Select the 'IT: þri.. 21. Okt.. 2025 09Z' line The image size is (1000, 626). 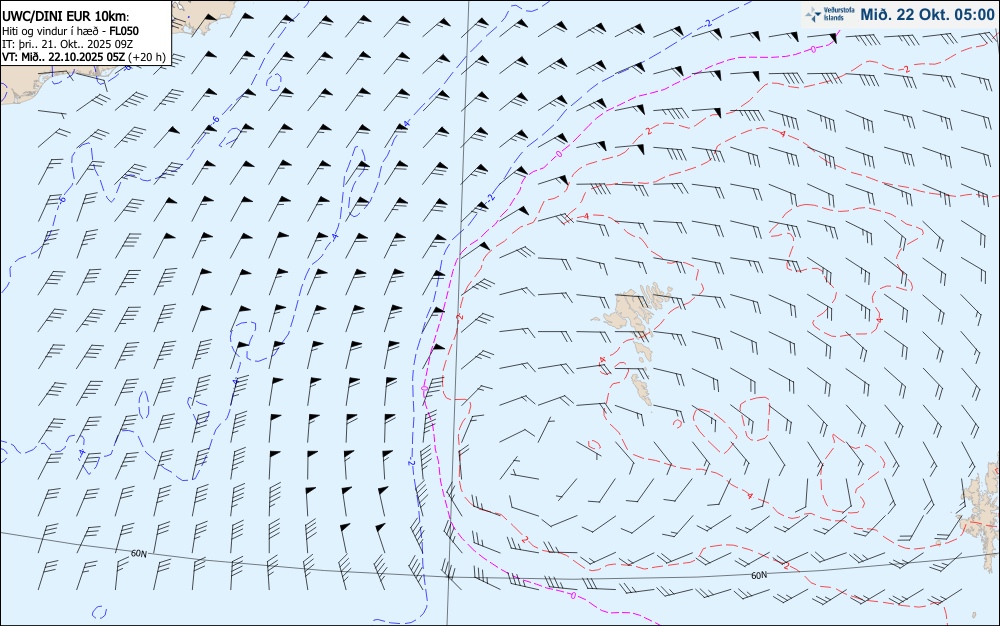(x=67, y=44)
